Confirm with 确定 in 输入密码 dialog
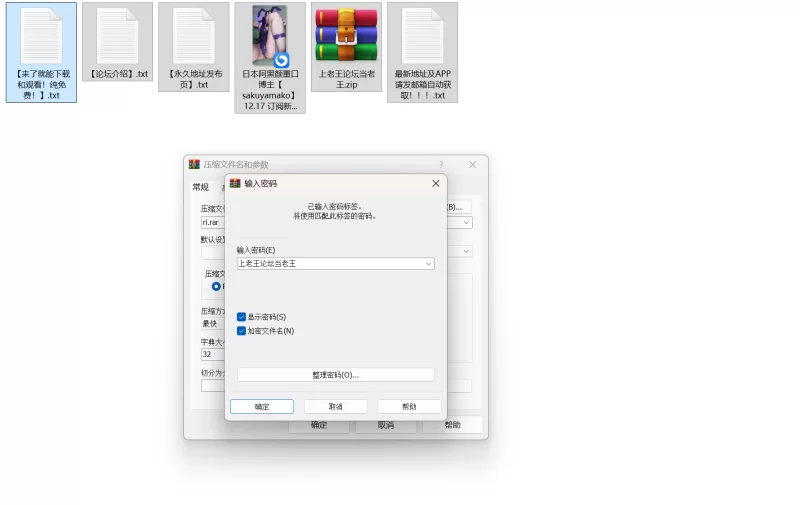Viewport: 800px width, 505px height. pos(262,407)
